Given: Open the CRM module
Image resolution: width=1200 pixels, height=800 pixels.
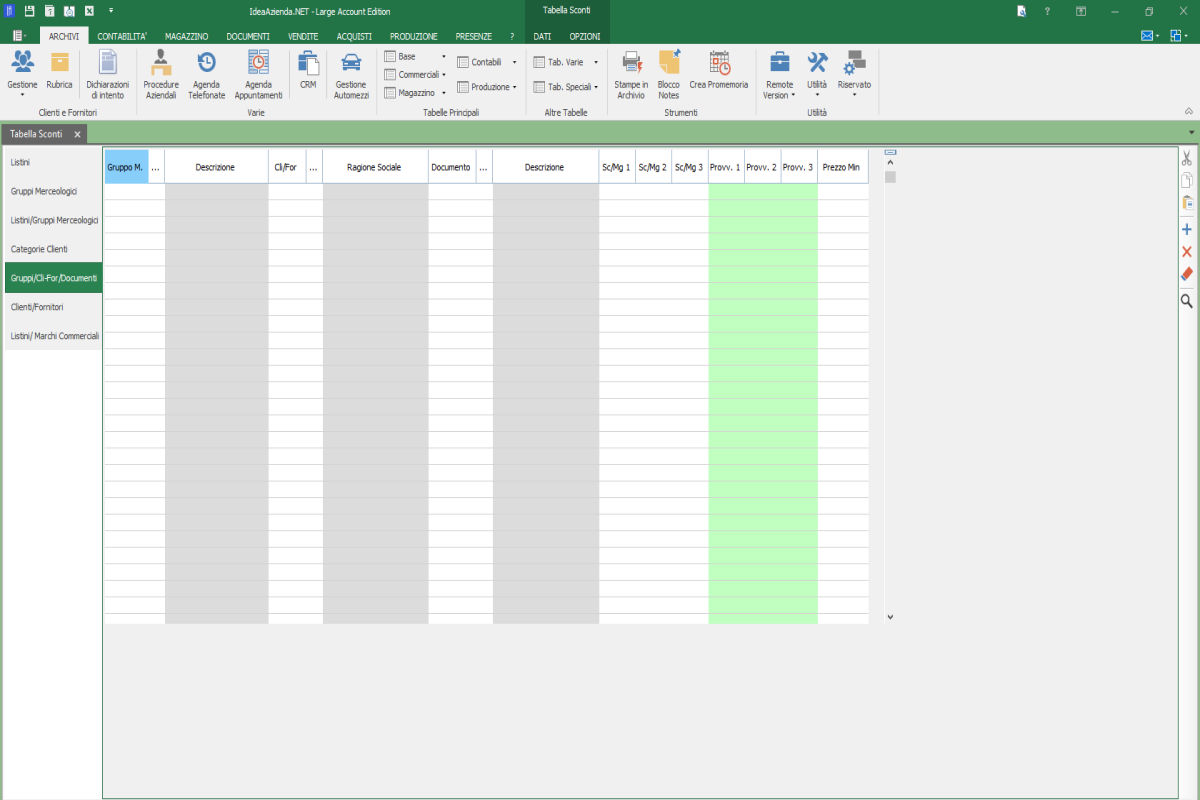Looking at the screenshot, I should pyautogui.click(x=308, y=70).
